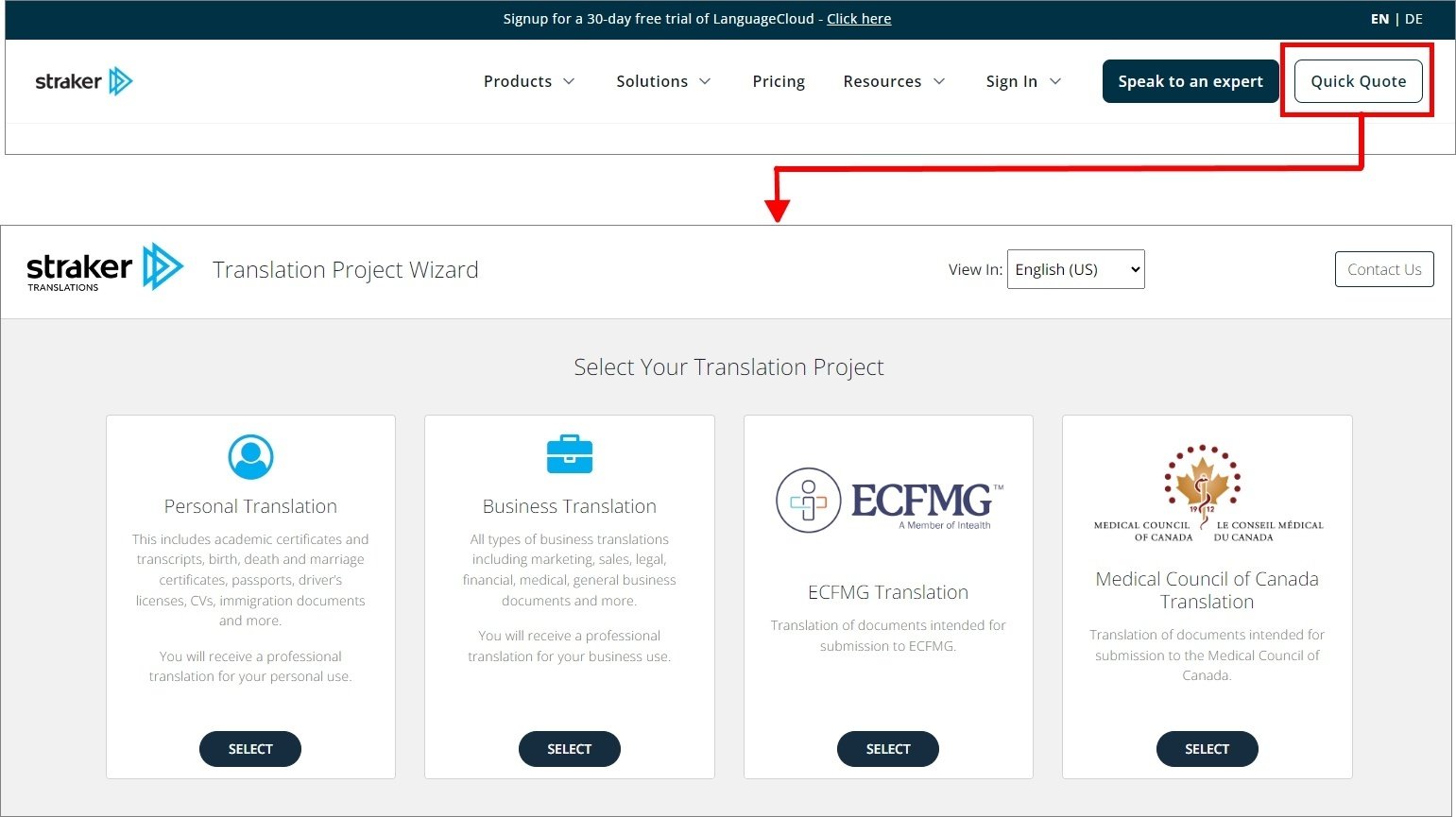This screenshot has height=817, width=1456.
Task: Open the Resources menu
Action: pyautogui.click(x=893, y=81)
